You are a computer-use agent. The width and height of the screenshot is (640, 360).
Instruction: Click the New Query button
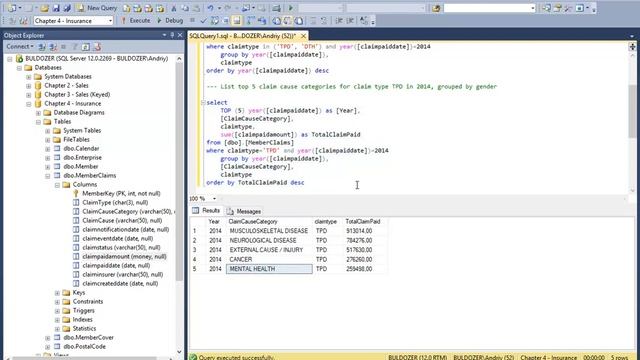(97, 8)
